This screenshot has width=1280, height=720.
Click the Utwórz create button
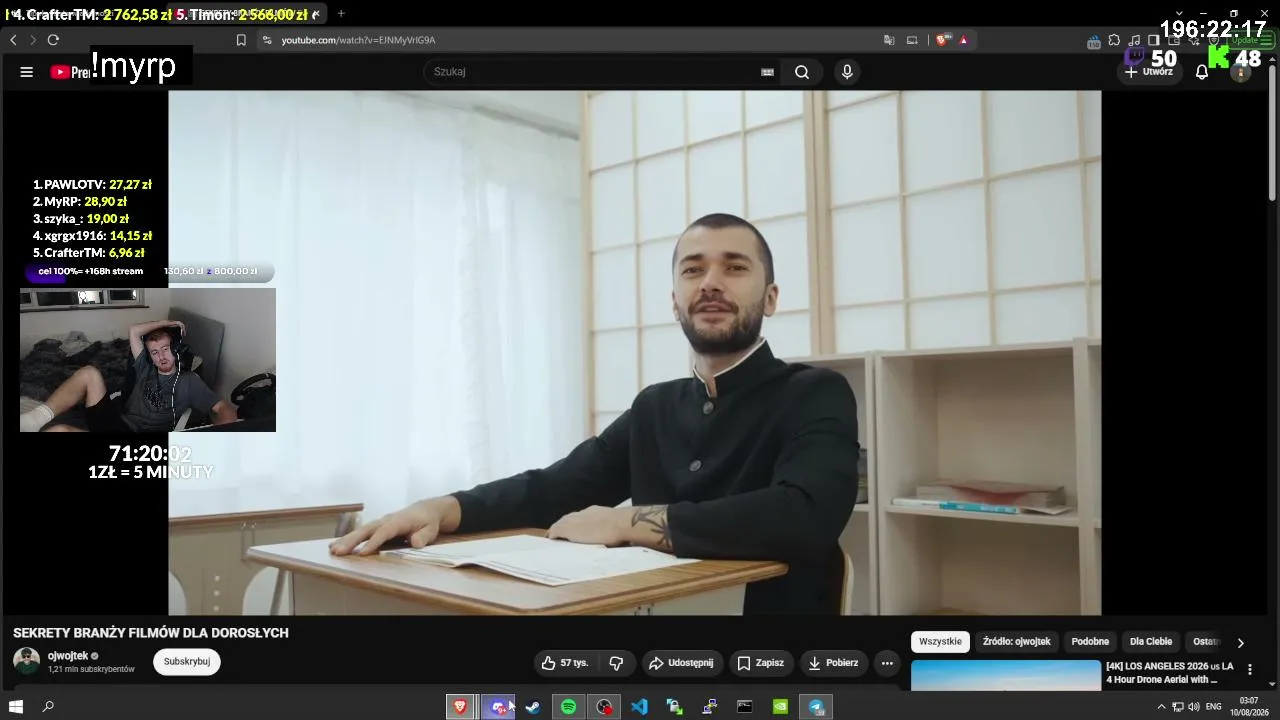pyautogui.click(x=1149, y=72)
